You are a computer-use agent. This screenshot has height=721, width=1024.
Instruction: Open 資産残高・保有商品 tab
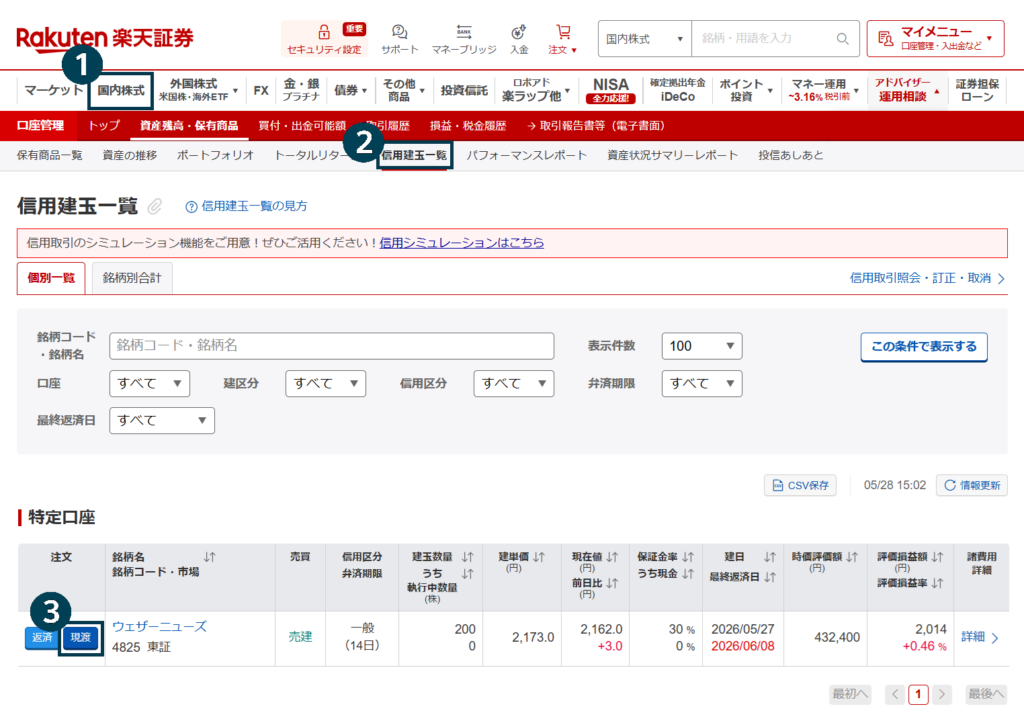(x=189, y=125)
